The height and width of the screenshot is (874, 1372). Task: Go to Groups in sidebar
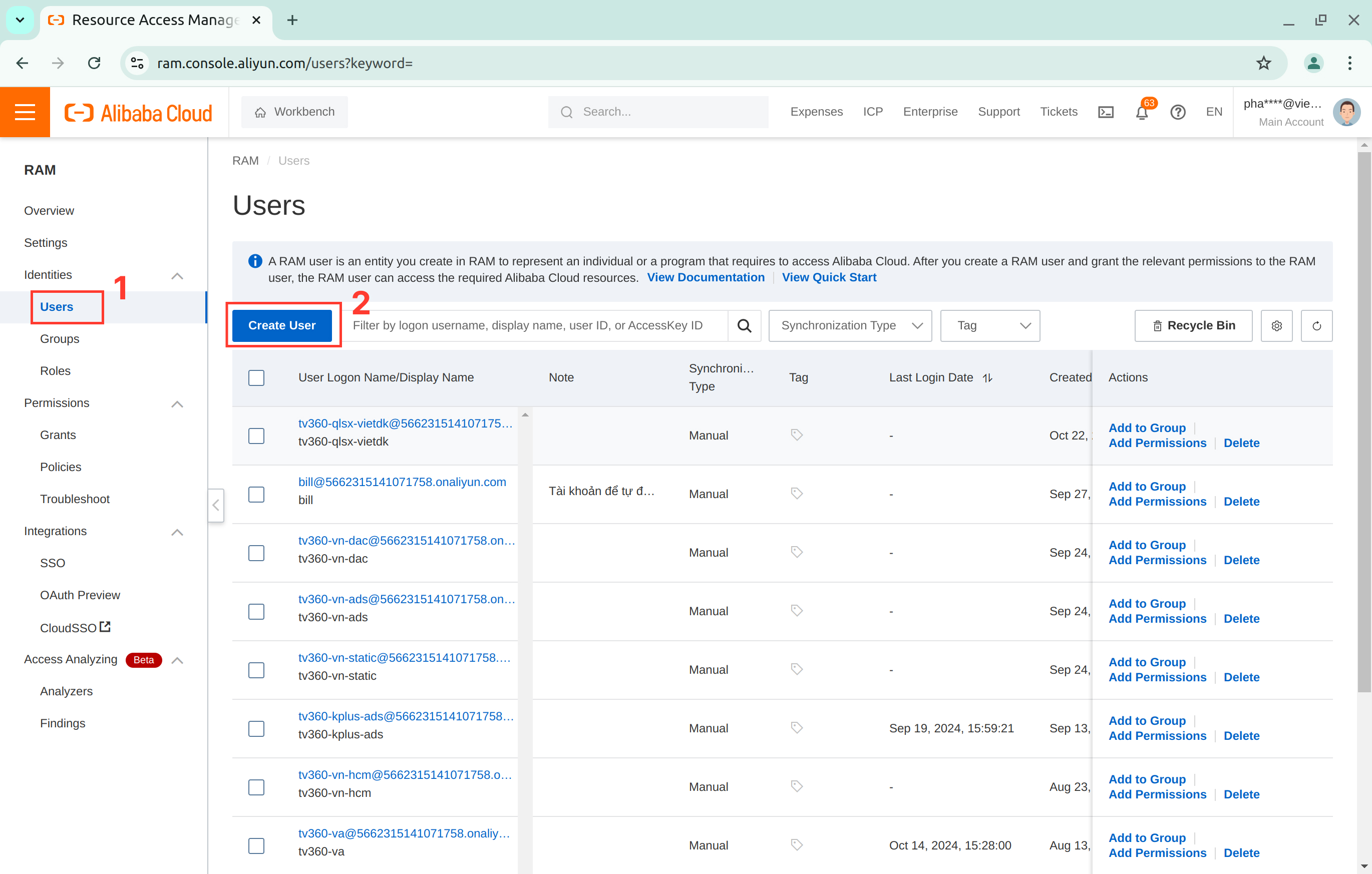click(x=59, y=338)
